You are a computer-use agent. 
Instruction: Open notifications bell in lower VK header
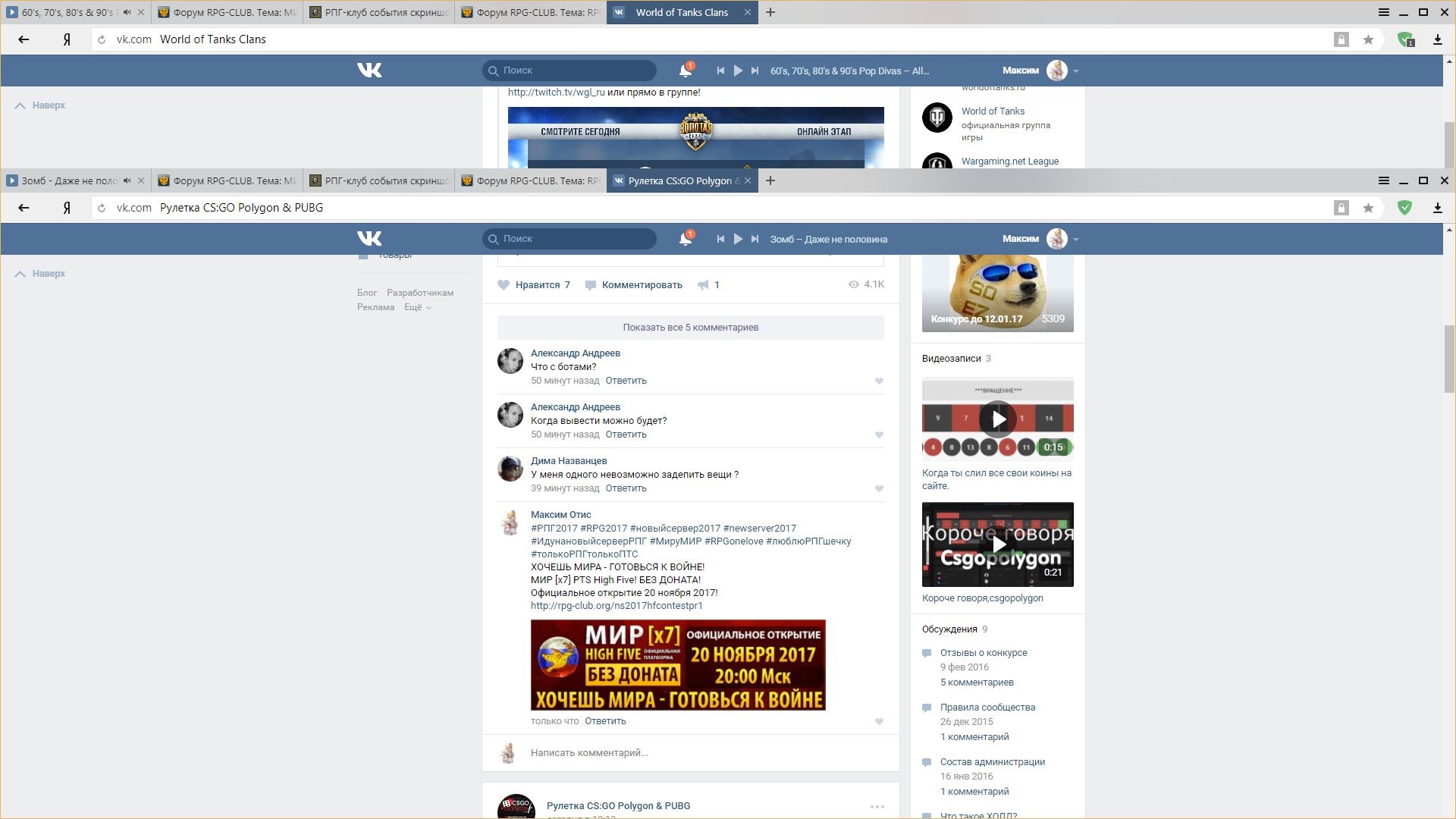[685, 239]
